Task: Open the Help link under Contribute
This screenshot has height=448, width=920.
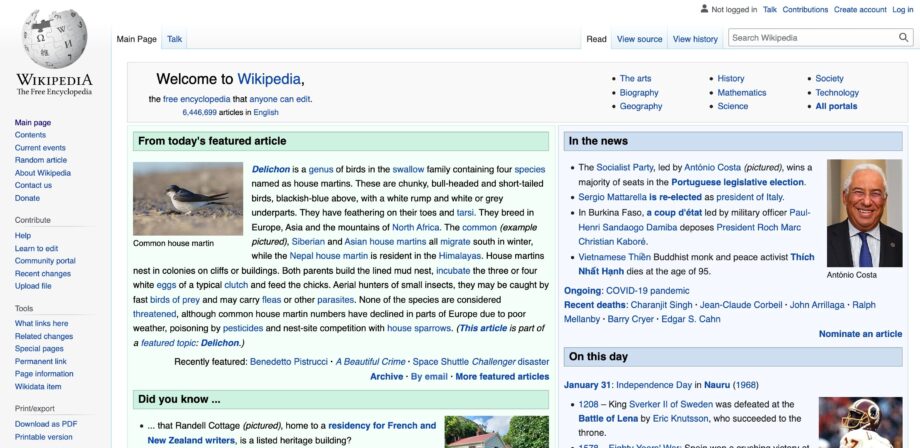Action: coord(23,236)
